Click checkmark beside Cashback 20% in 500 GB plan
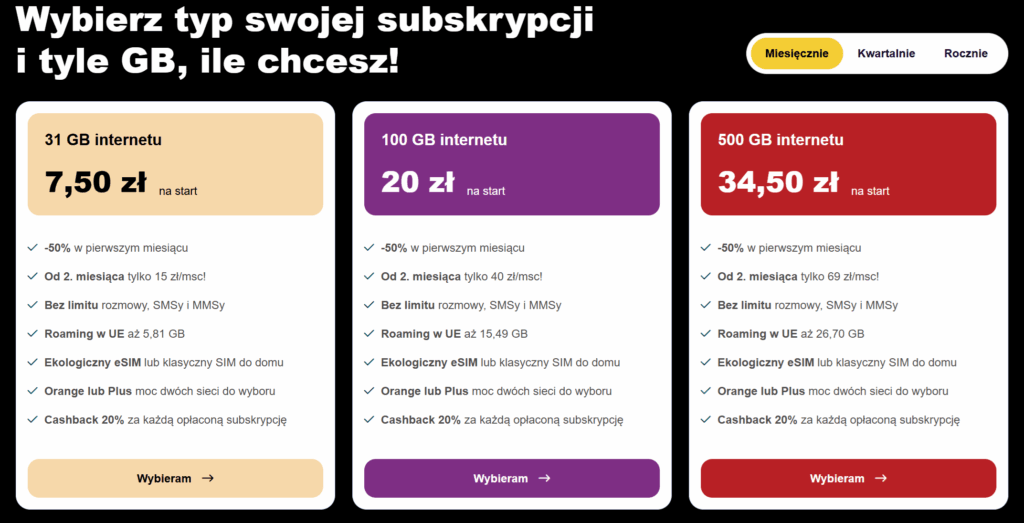The height and width of the screenshot is (523, 1024). point(706,420)
